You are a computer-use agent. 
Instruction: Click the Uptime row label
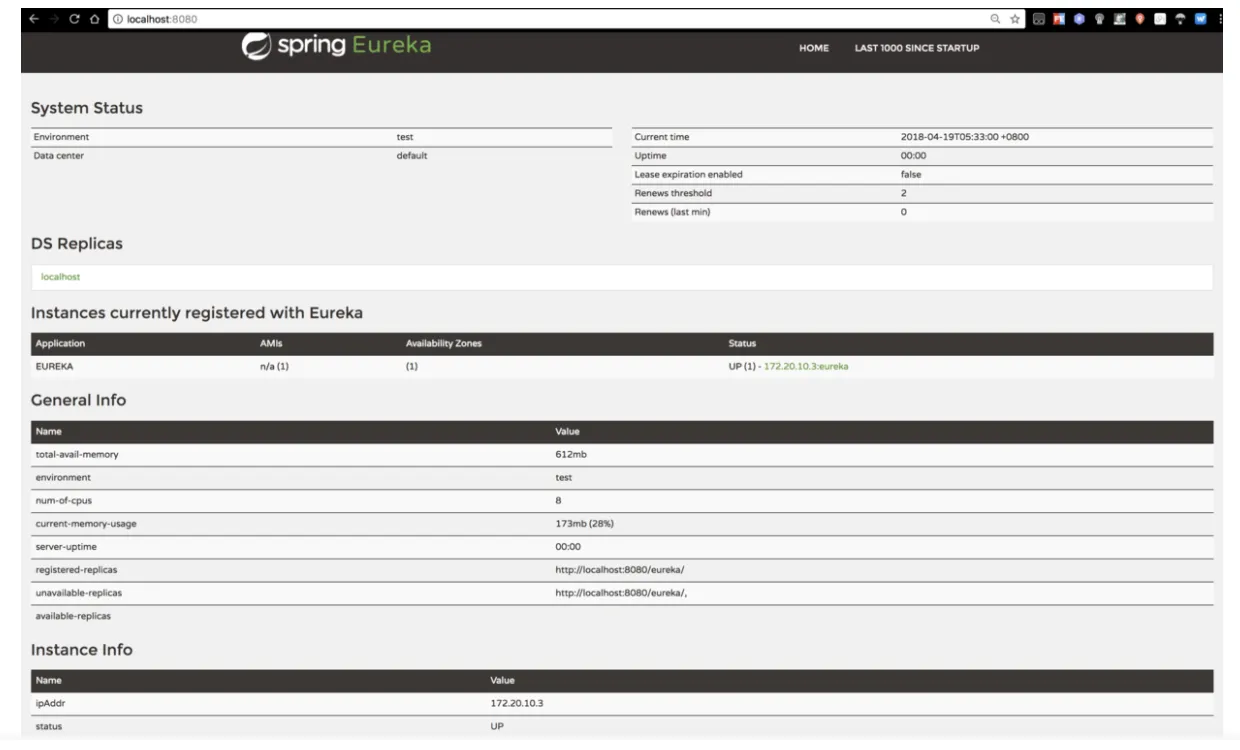point(650,156)
